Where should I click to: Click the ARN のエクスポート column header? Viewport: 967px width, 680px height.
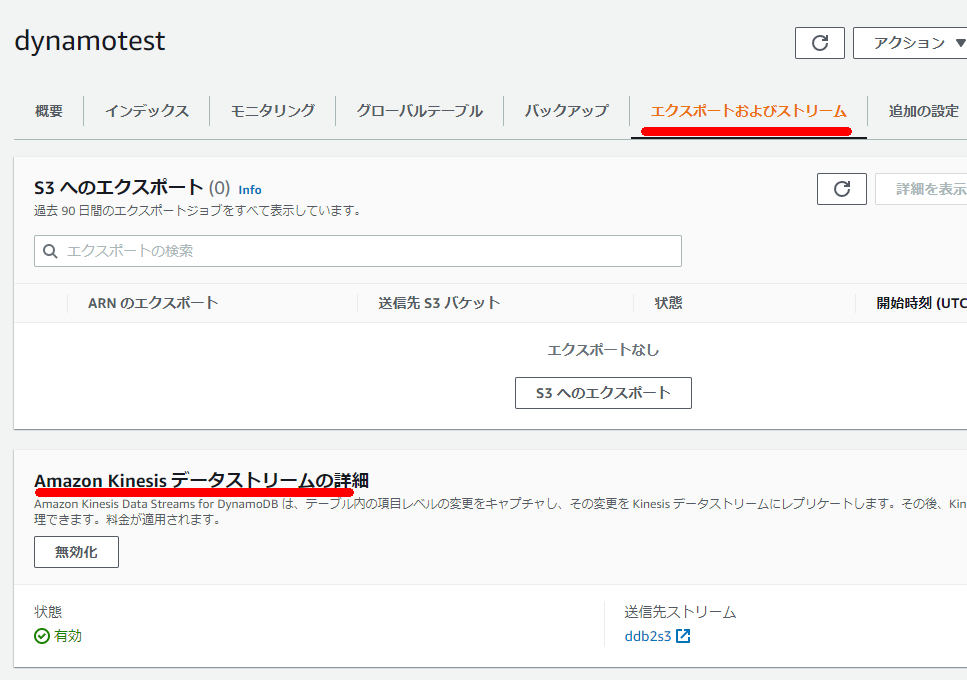[153, 303]
